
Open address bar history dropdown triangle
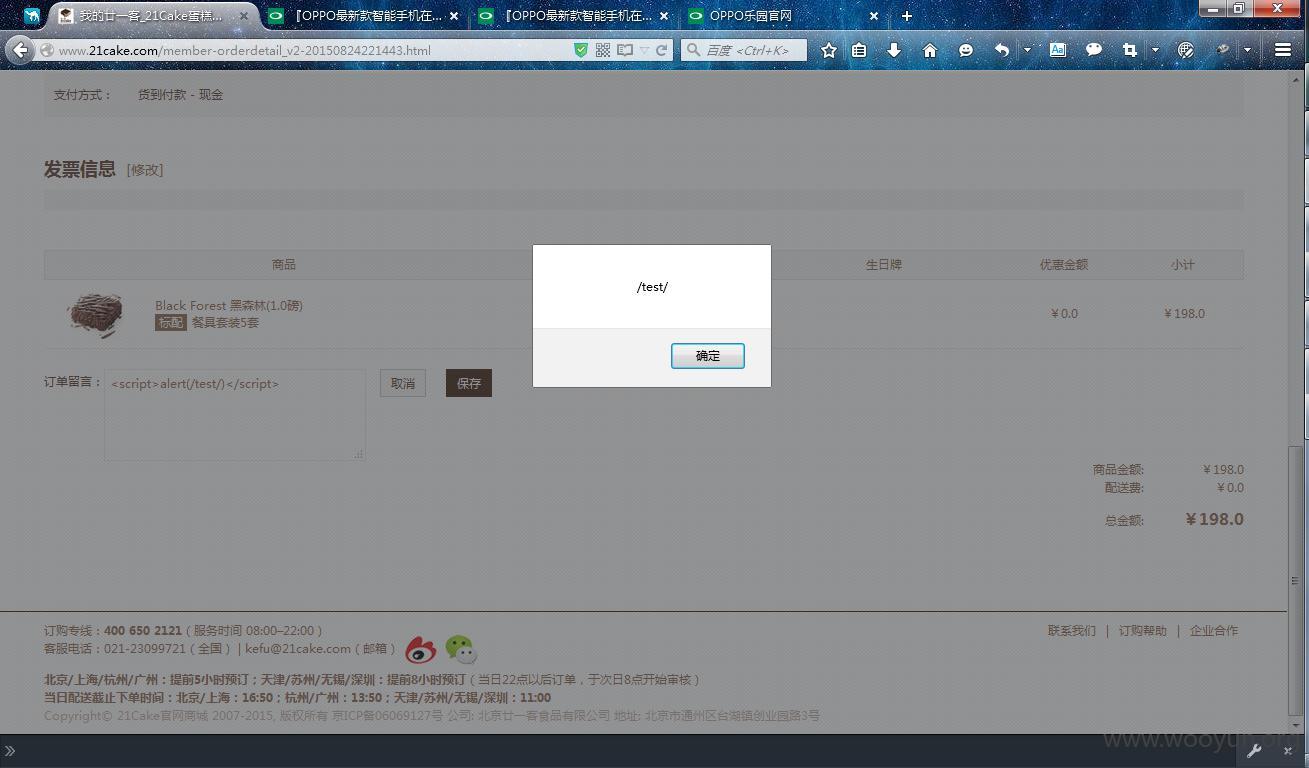click(x=644, y=50)
